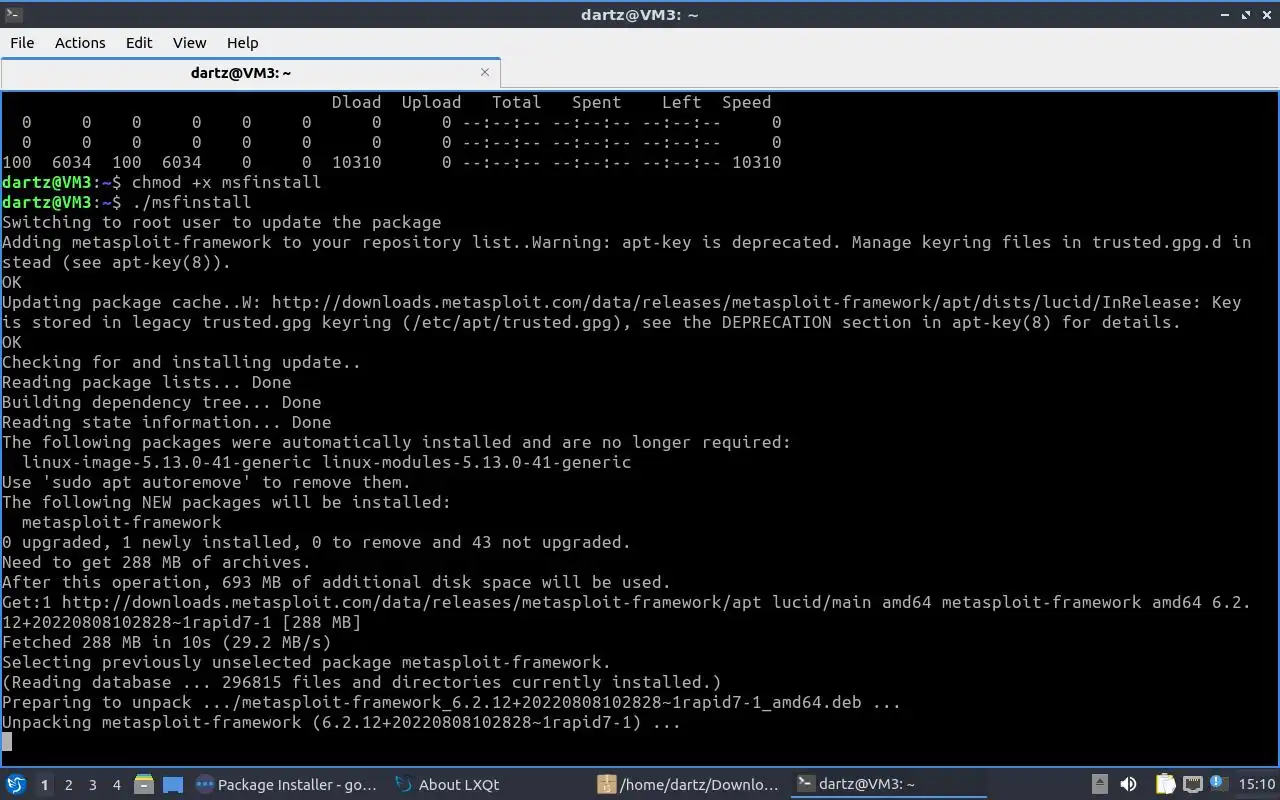Click 'Building dependency tree... Done' line
1280x800 pixels.
coord(161,402)
